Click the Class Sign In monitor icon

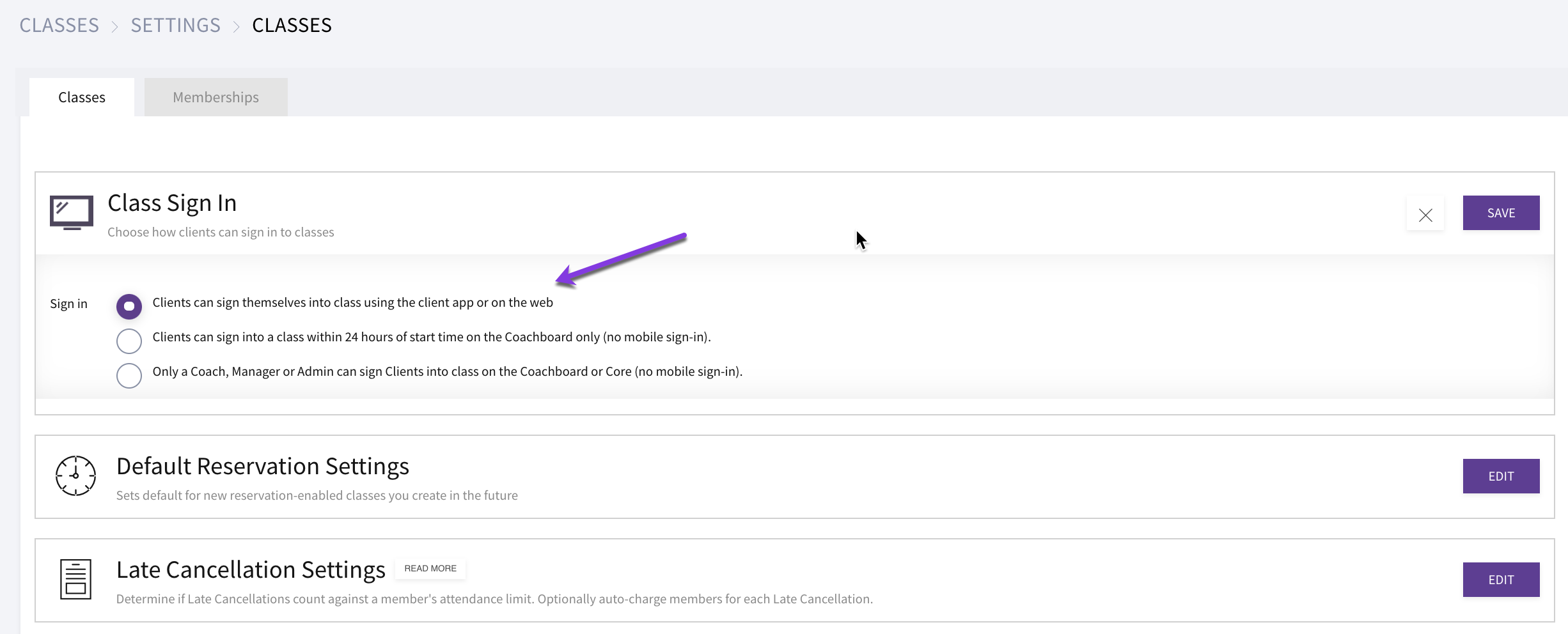(72, 213)
